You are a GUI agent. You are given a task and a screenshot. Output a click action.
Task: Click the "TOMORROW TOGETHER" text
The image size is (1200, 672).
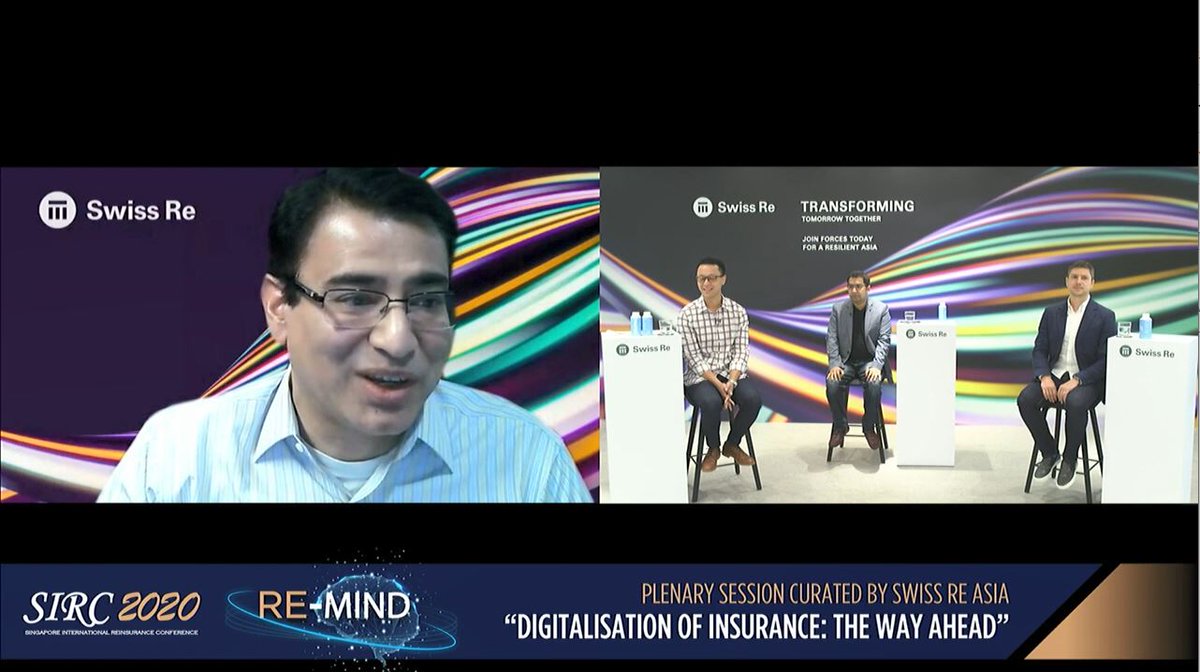843,219
